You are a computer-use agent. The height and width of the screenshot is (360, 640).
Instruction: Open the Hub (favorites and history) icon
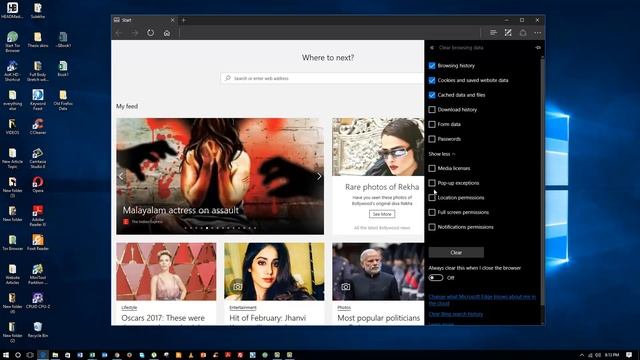pyautogui.click(x=493, y=33)
